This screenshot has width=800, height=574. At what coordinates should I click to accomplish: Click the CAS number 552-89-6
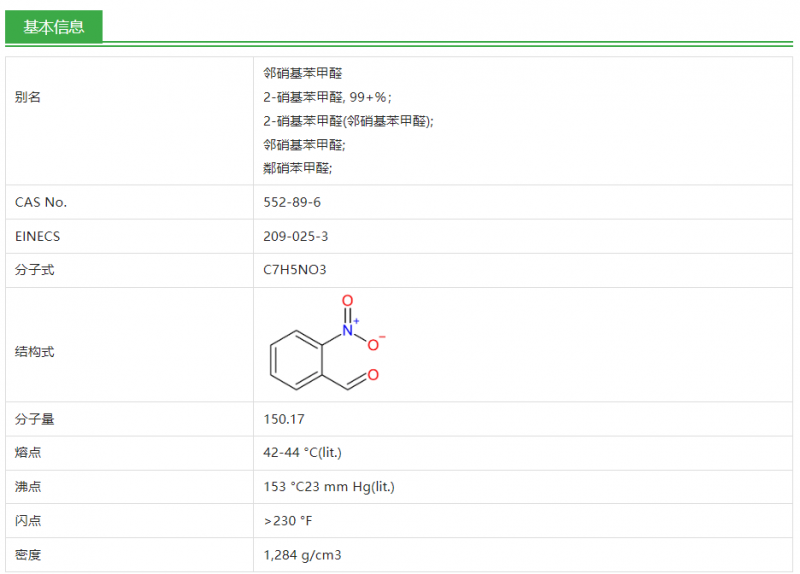point(292,202)
